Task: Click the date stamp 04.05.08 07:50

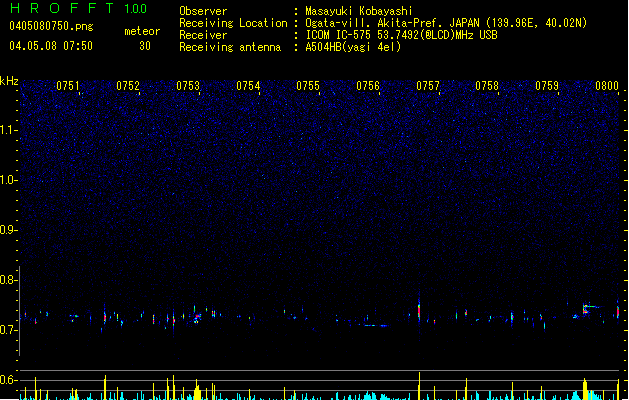Action: (x=51, y=46)
